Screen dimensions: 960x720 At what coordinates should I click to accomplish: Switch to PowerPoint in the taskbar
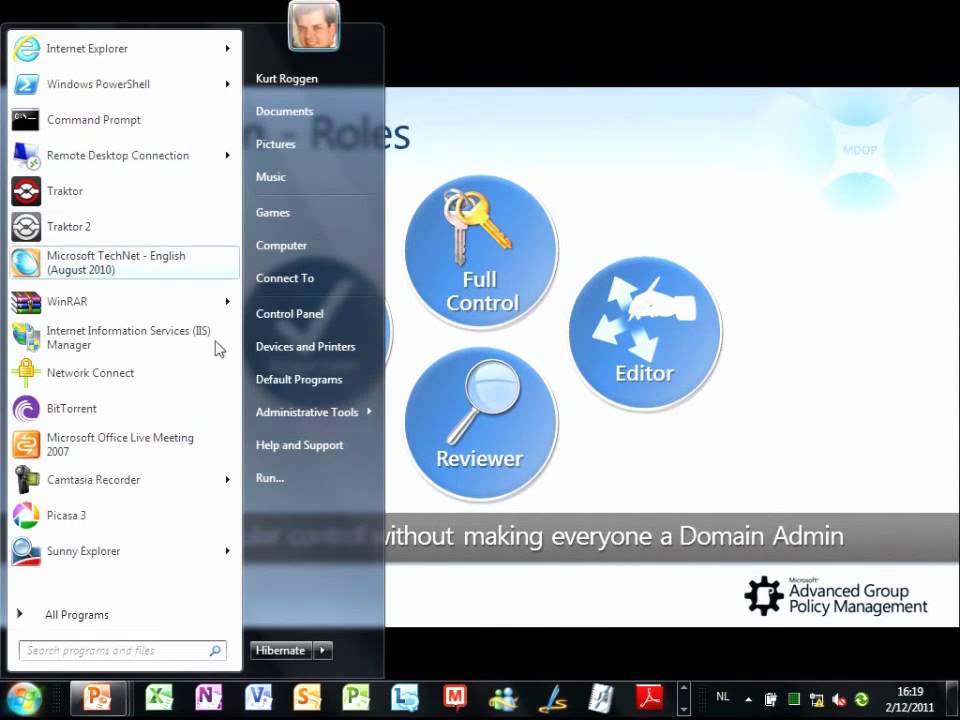(x=98, y=698)
